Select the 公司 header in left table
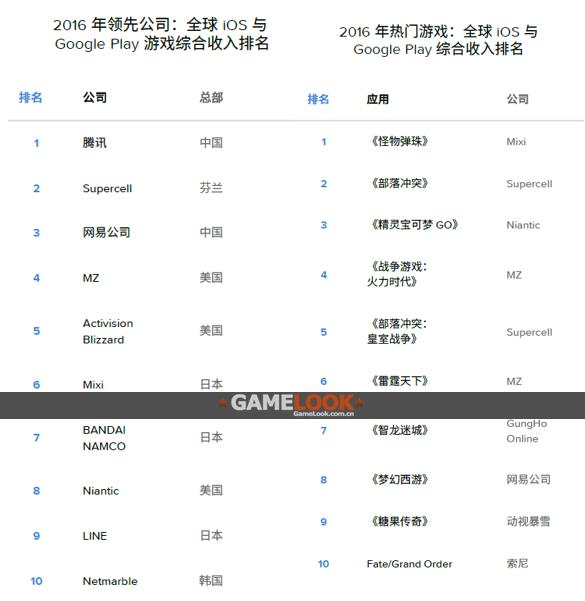 tap(95, 97)
